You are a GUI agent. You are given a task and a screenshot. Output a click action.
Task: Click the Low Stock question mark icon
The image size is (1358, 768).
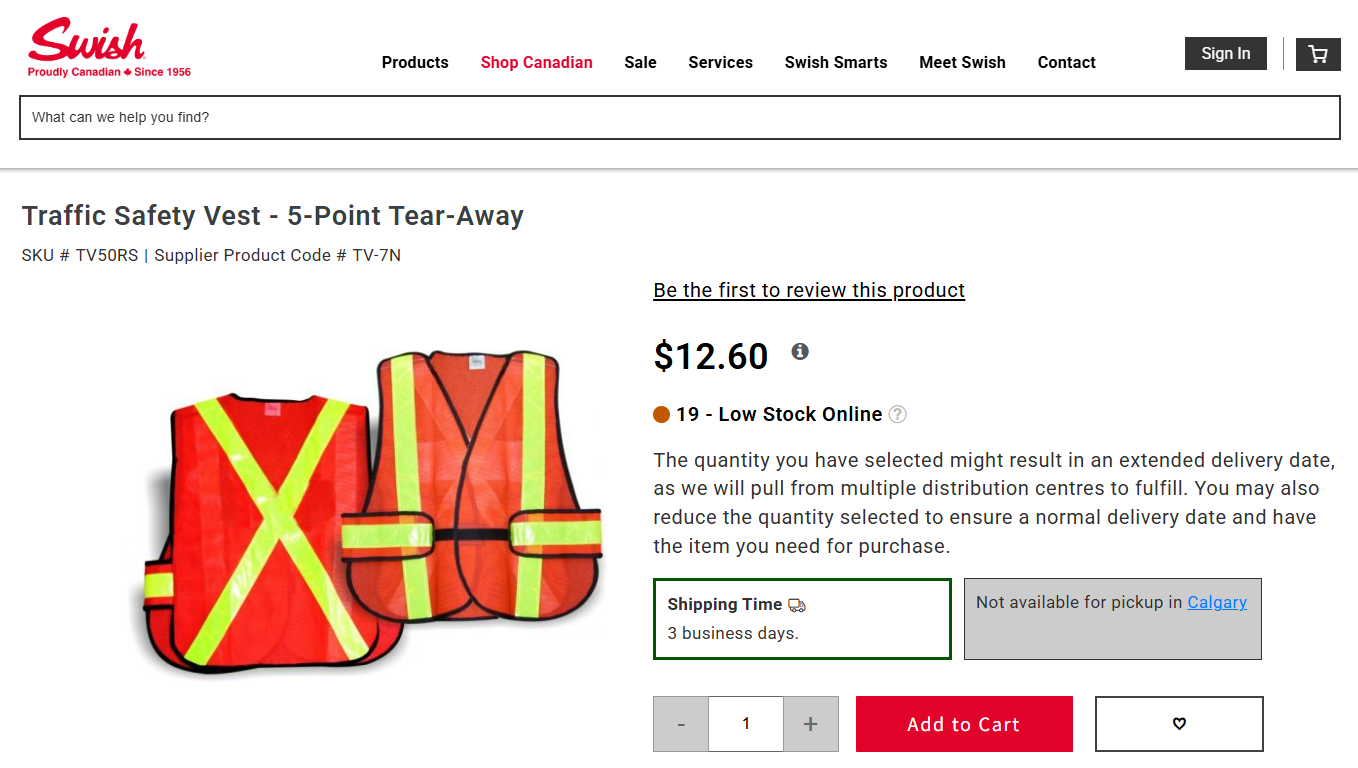tap(897, 413)
